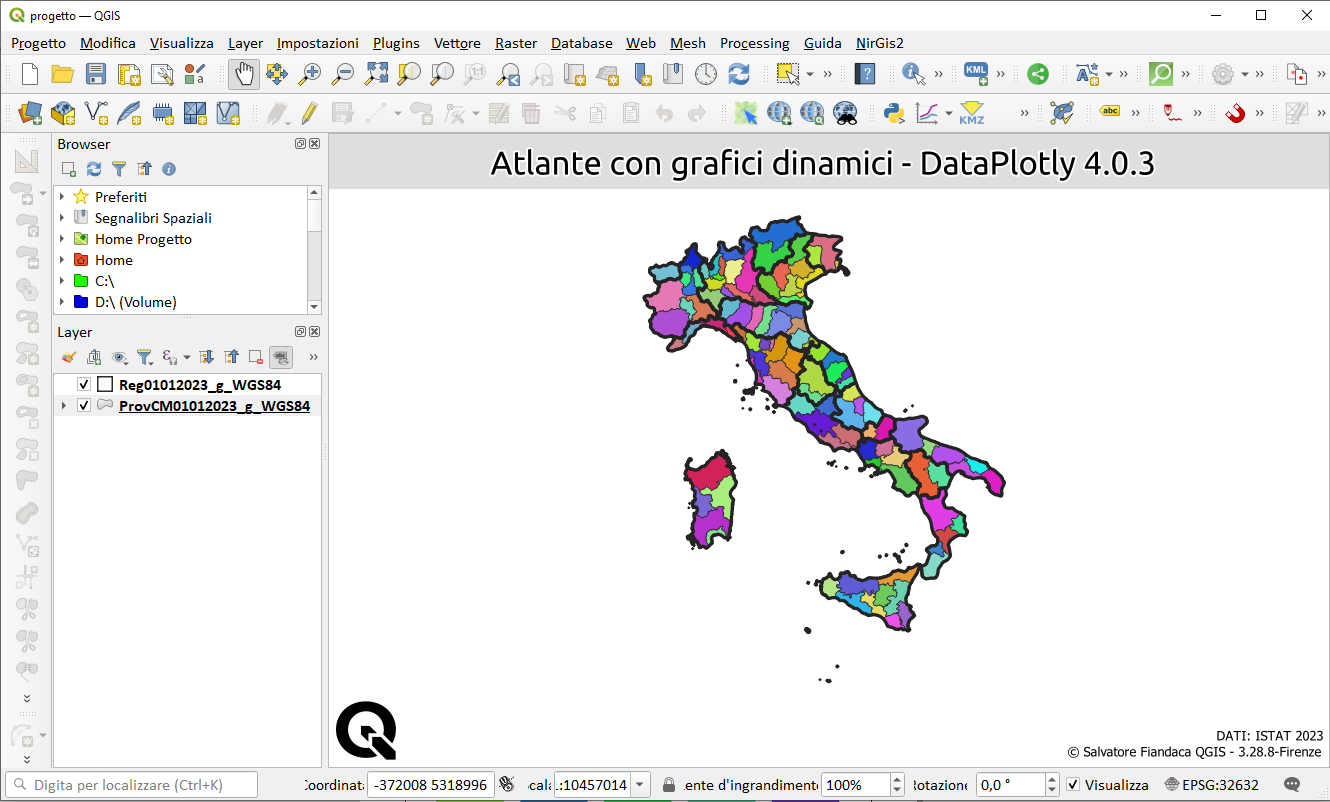
Task: Open the layer styling paintbrush icon
Action: [69, 356]
